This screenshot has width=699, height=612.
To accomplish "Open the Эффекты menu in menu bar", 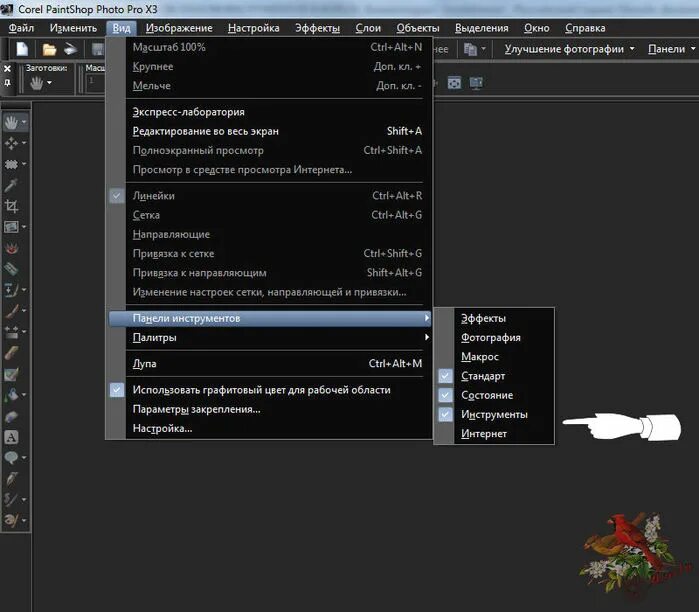I will pyautogui.click(x=317, y=28).
